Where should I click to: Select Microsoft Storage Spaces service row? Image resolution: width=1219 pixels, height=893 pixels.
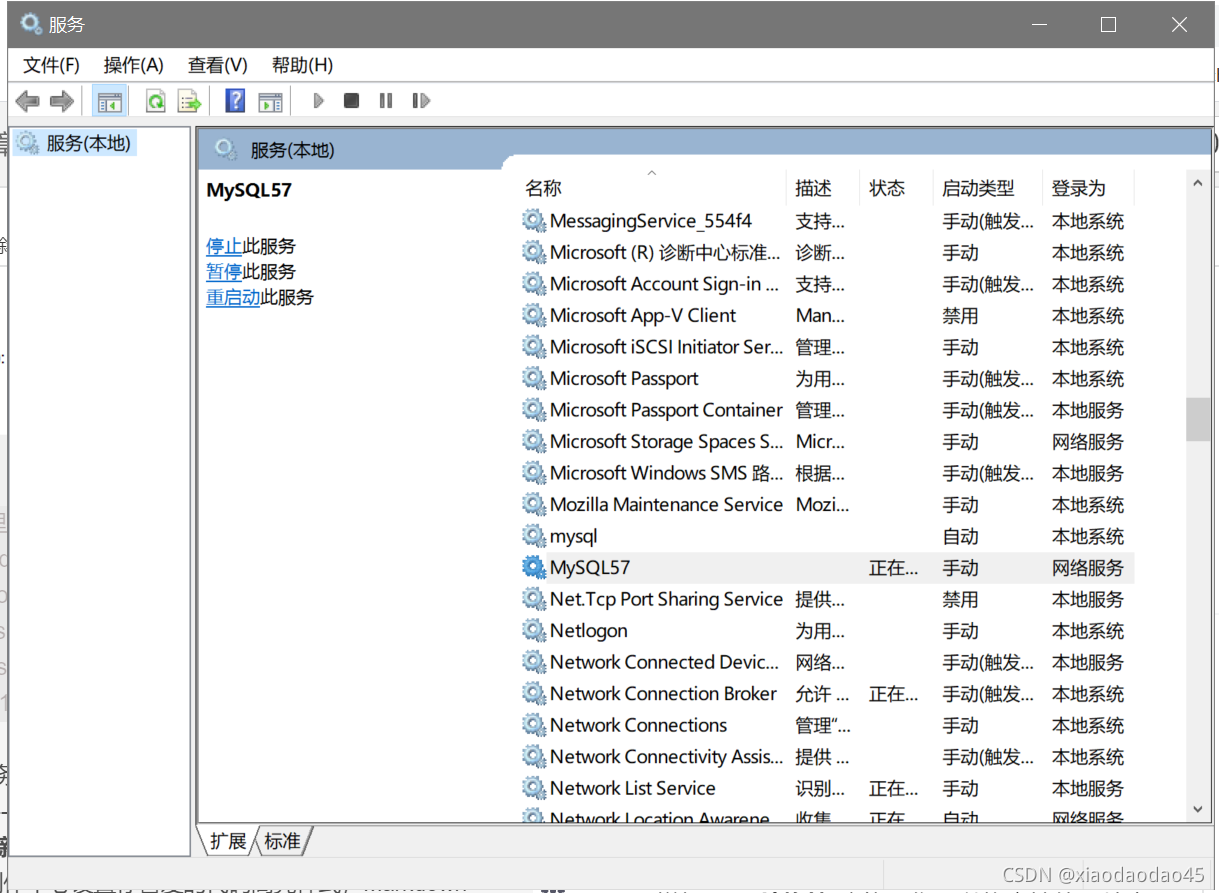(828, 441)
